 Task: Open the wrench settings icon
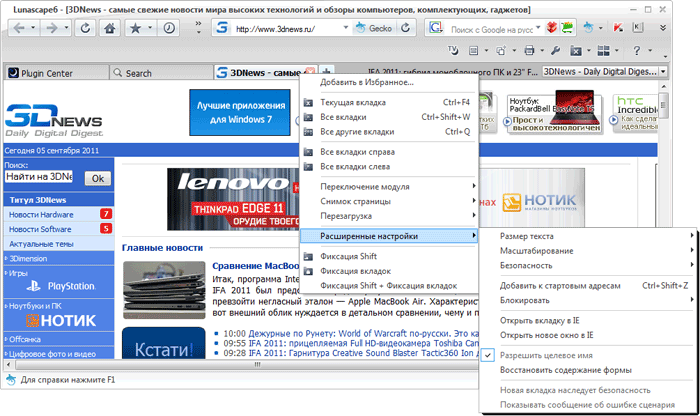pos(555,50)
